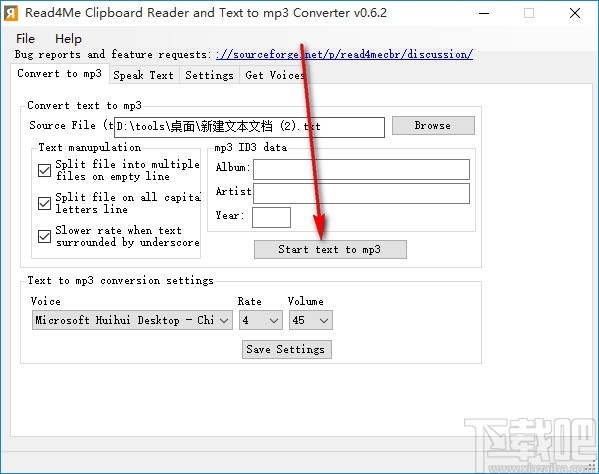
Task: Switch to the Speak Text tab
Action: coord(144,75)
